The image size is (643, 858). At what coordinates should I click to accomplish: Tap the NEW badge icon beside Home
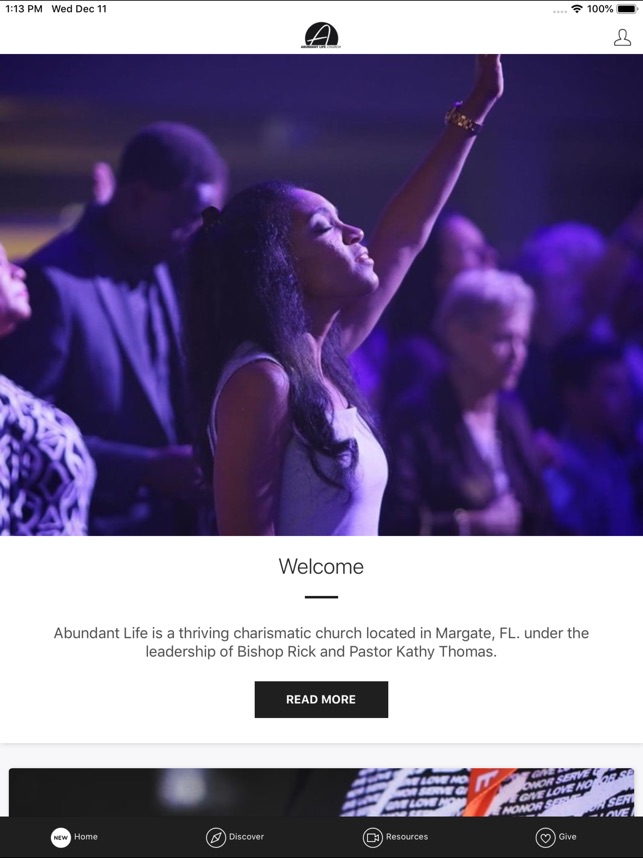point(61,837)
